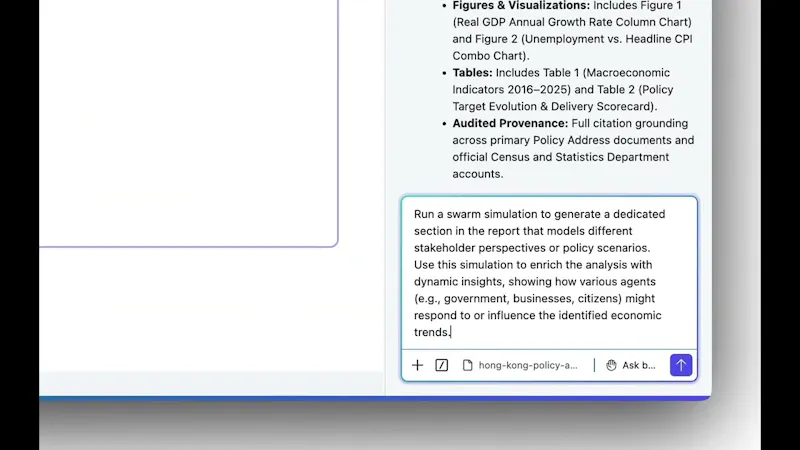Click the hand icon beside Ask b...
This screenshot has height=450, width=800.
click(x=611, y=365)
